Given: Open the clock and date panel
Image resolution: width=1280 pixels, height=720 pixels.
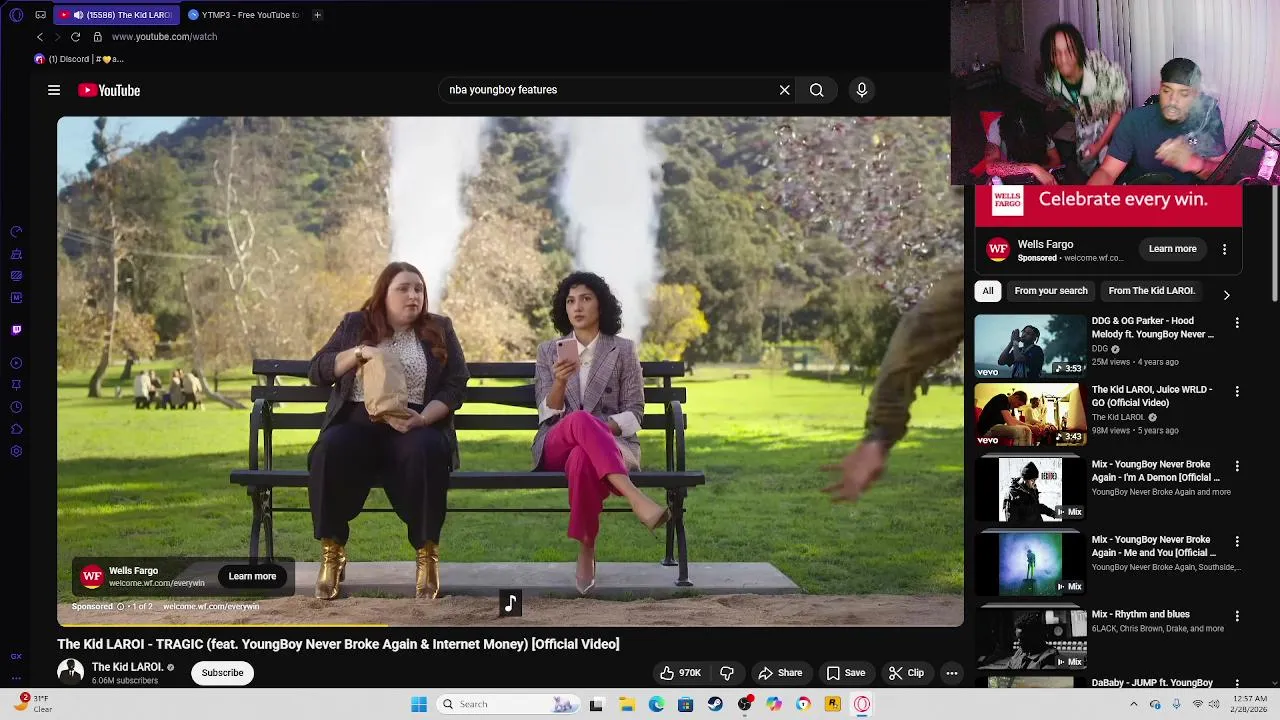Looking at the screenshot, I should pos(1250,705).
